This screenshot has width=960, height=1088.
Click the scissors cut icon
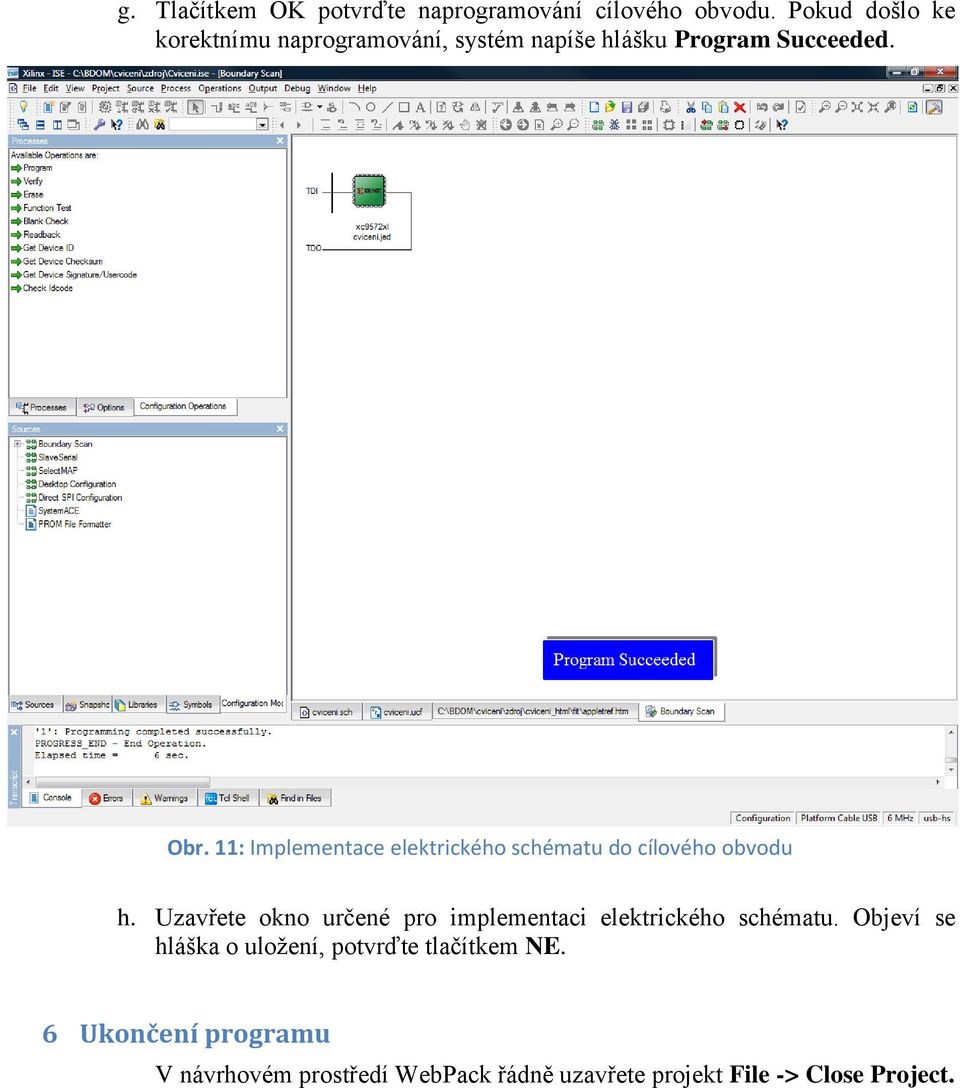pyautogui.click(x=690, y=107)
